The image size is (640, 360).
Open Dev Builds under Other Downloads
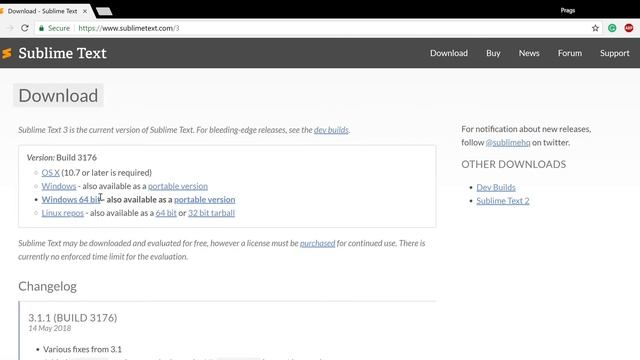(496, 187)
